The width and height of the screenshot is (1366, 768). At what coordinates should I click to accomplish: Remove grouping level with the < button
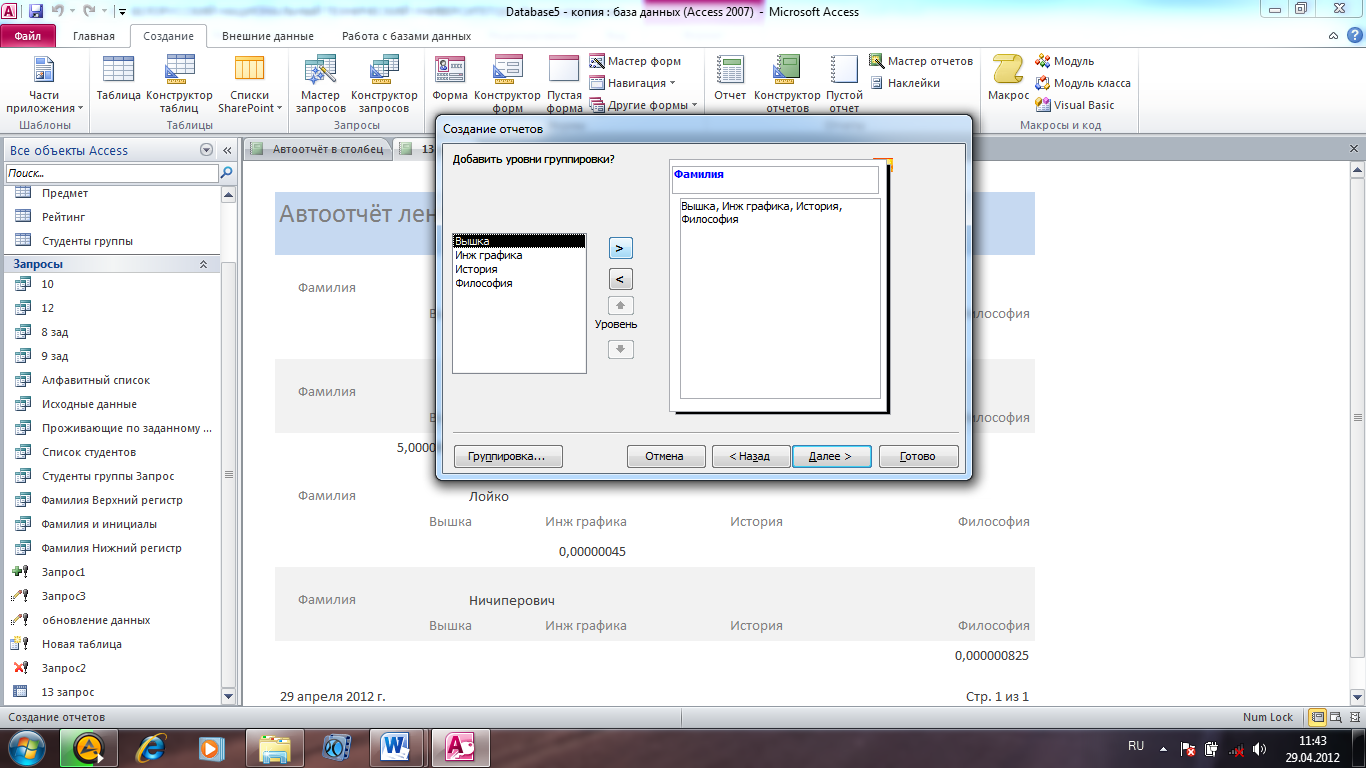click(x=621, y=279)
